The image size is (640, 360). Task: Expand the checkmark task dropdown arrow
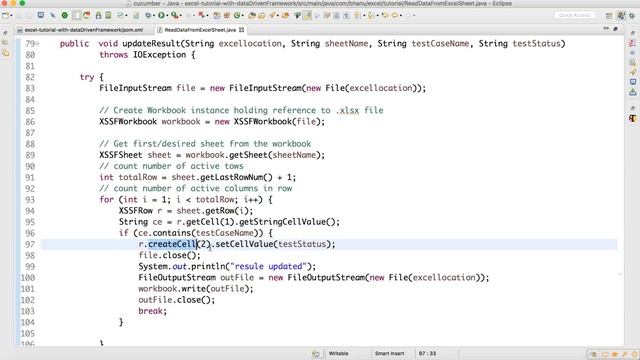126,16
